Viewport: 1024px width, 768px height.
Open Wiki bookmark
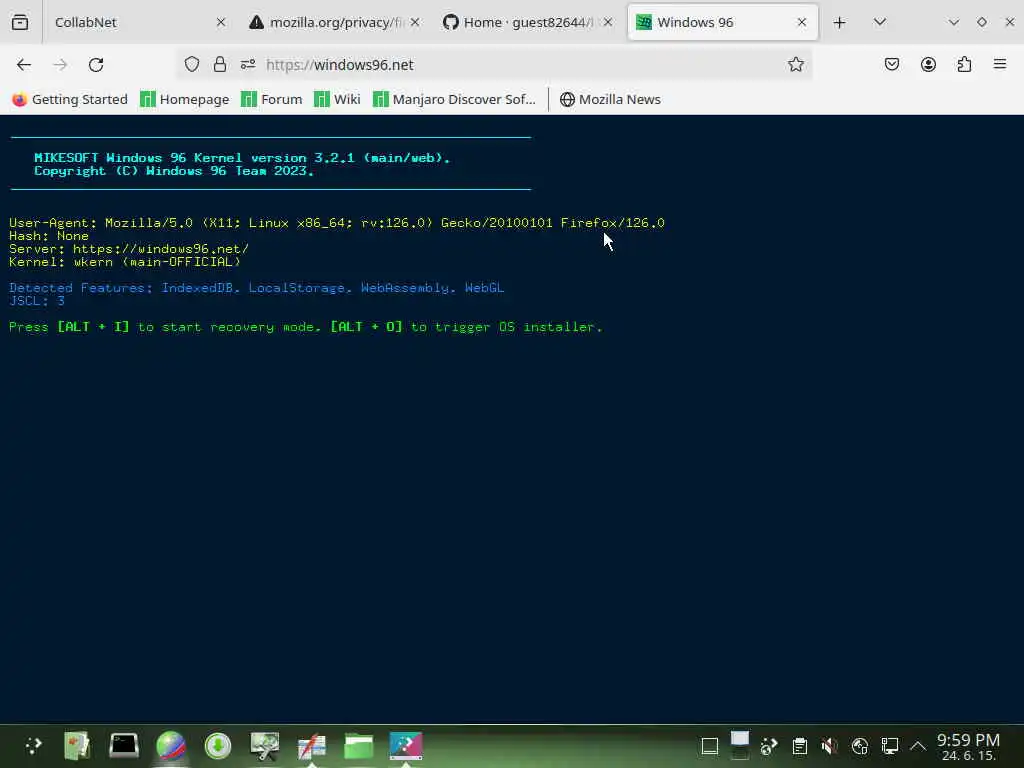pos(337,99)
